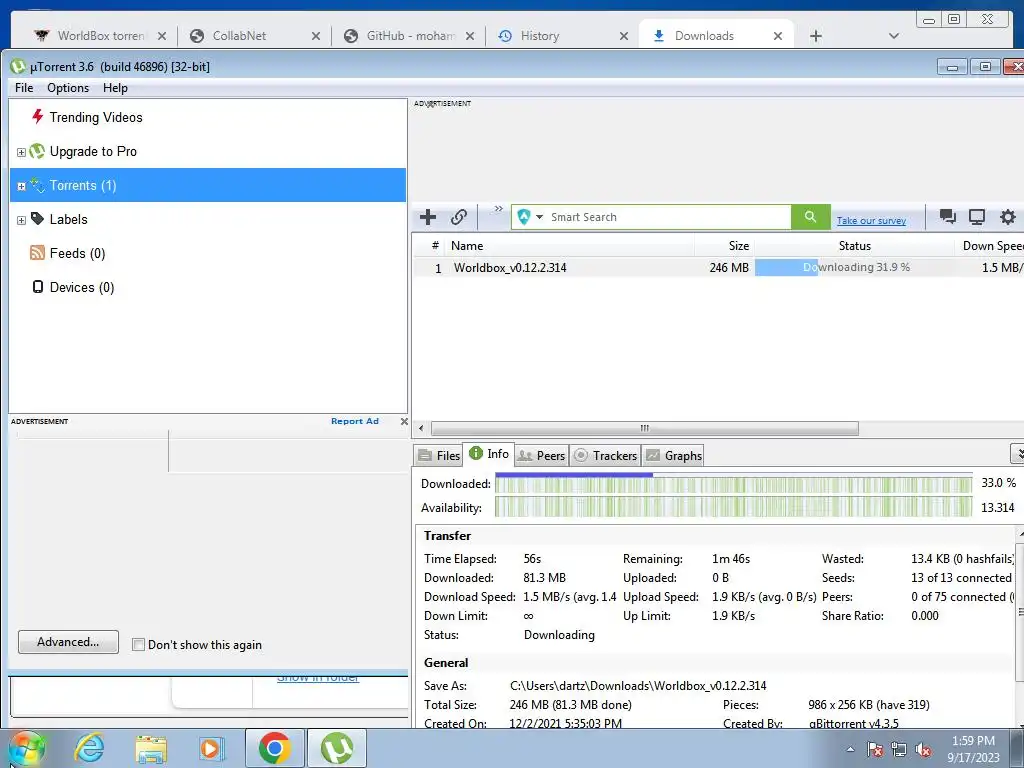Viewport: 1024px width, 768px height.
Task: Click the Add Torrent from URL link icon
Action: [x=459, y=217]
